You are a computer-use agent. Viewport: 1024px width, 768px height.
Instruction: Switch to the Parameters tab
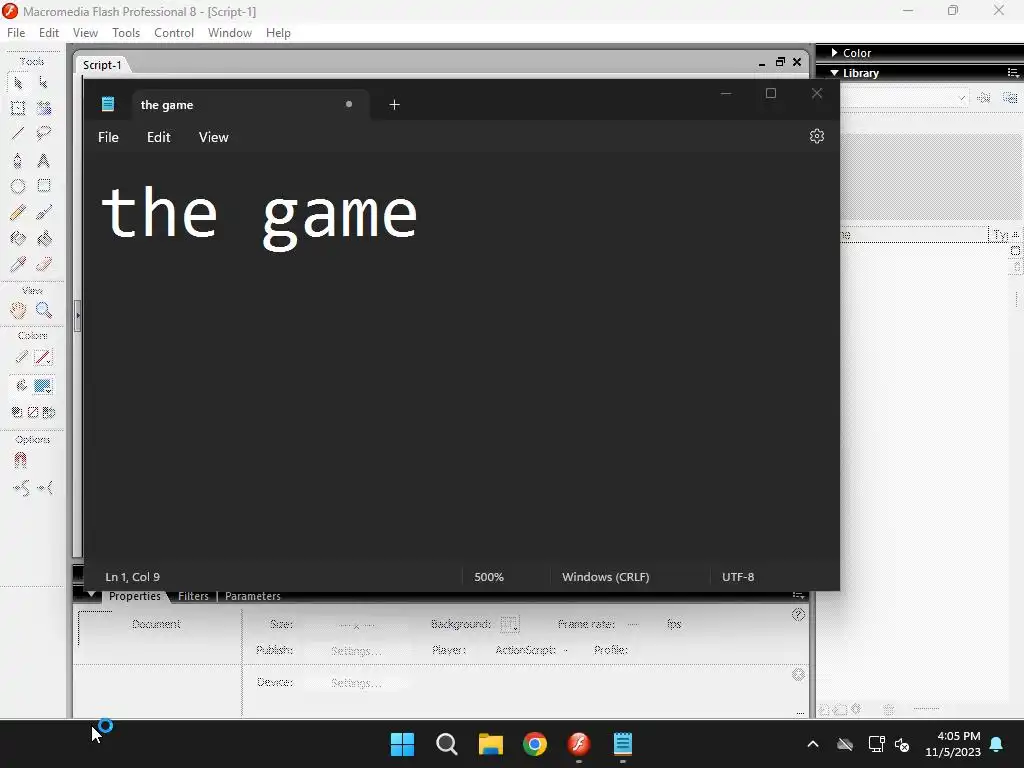[253, 596]
